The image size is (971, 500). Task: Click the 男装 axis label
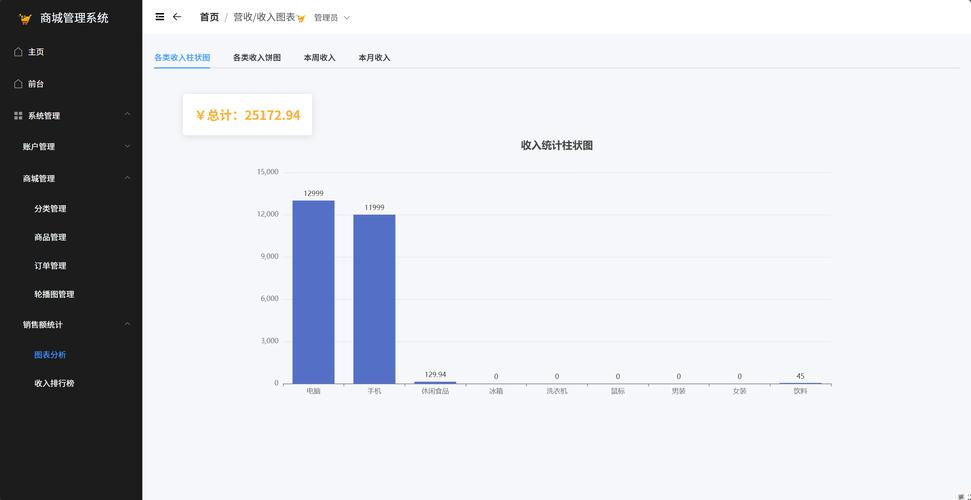[679, 392]
